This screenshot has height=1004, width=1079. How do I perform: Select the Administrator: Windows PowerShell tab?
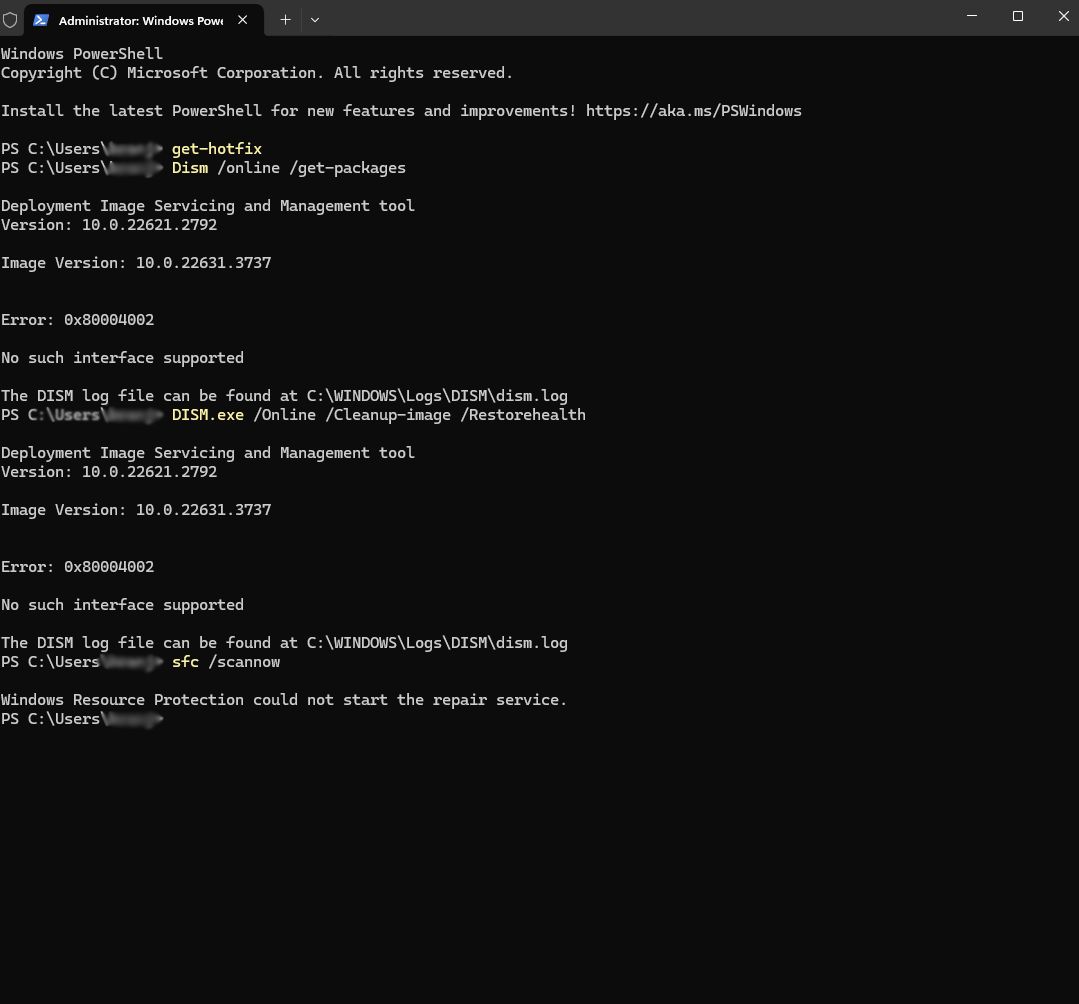point(144,20)
